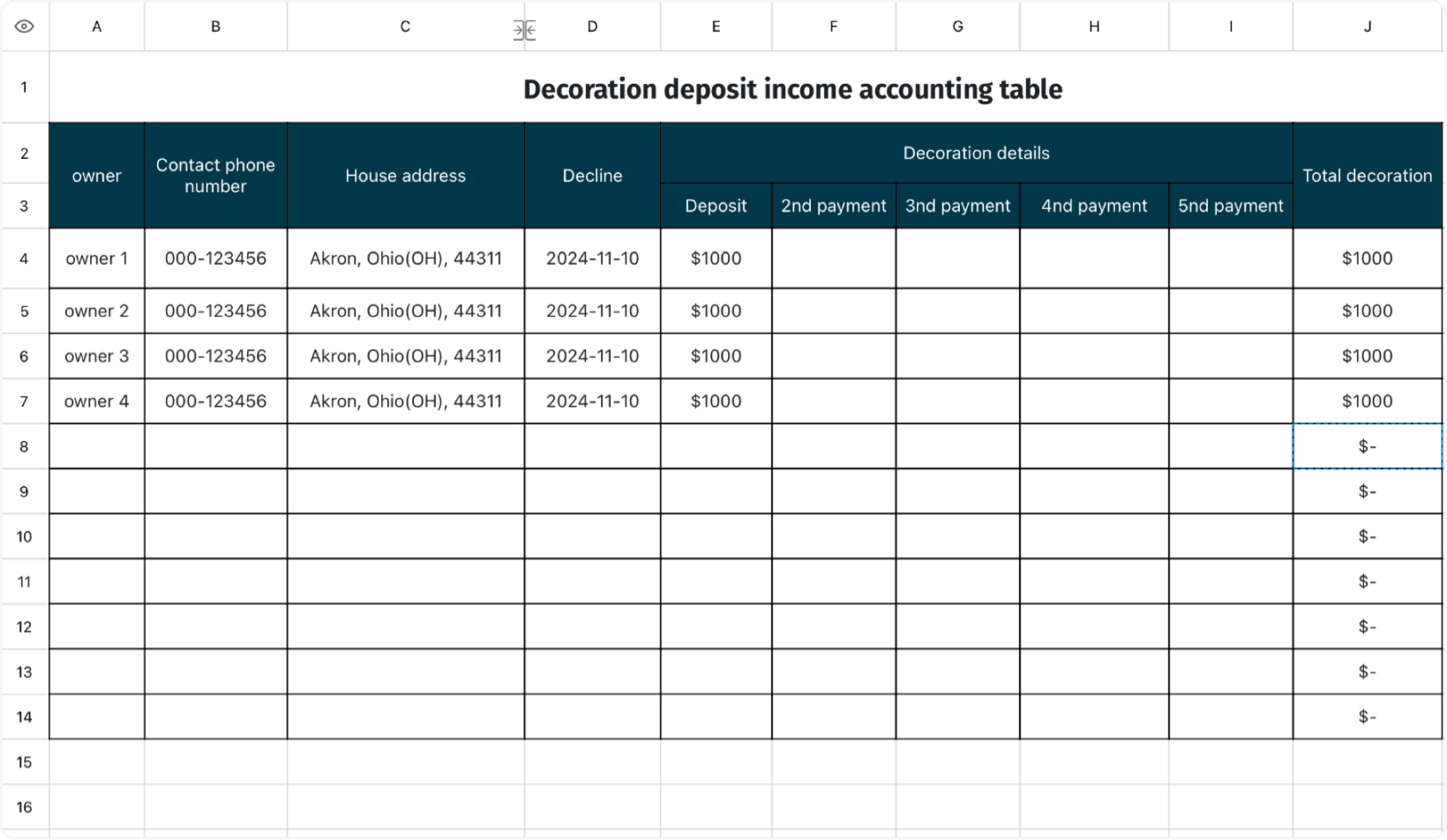Screen dimensions: 1447x840
Task: Click the '$-' total cell in row 11
Action: pos(1368,581)
